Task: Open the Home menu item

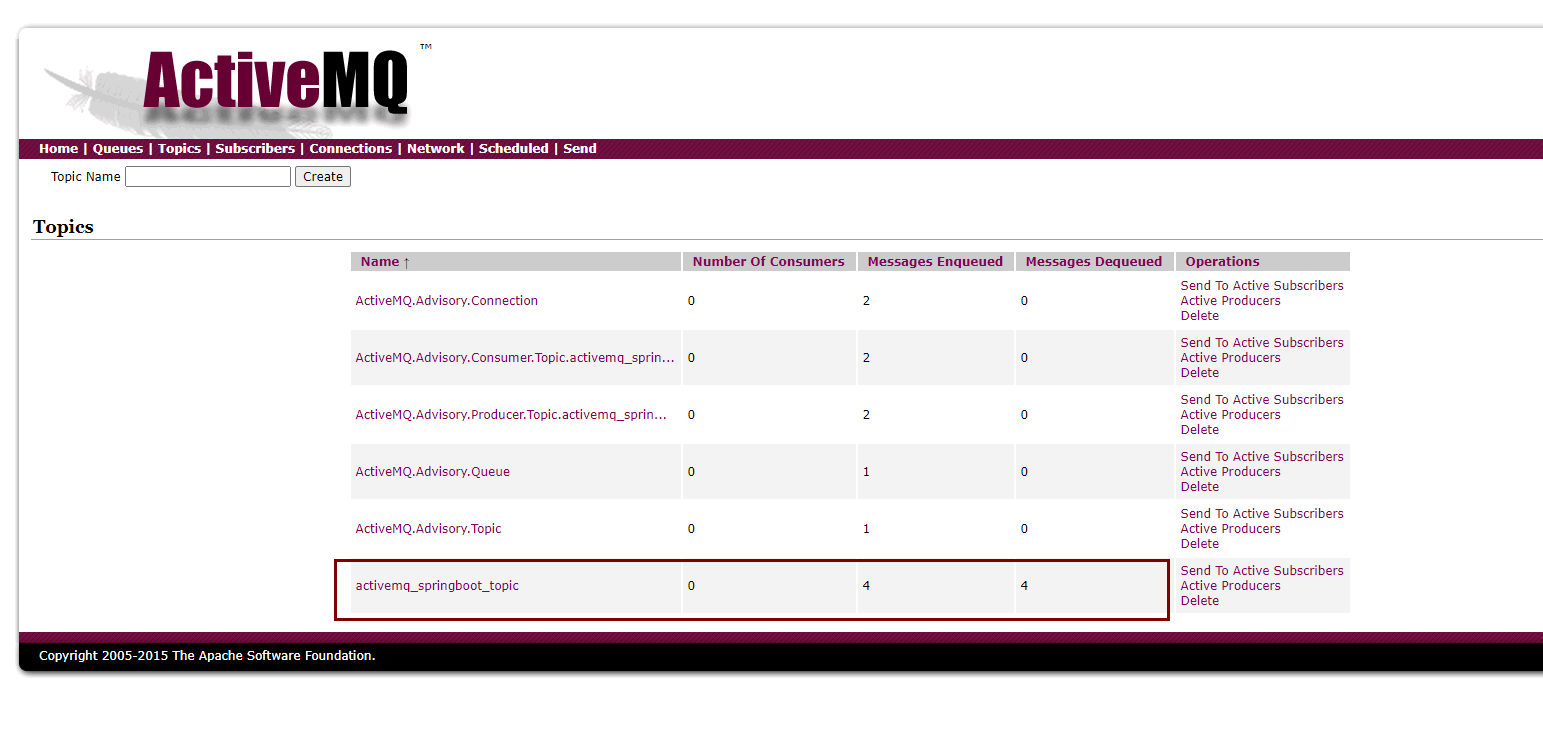Action: [58, 149]
